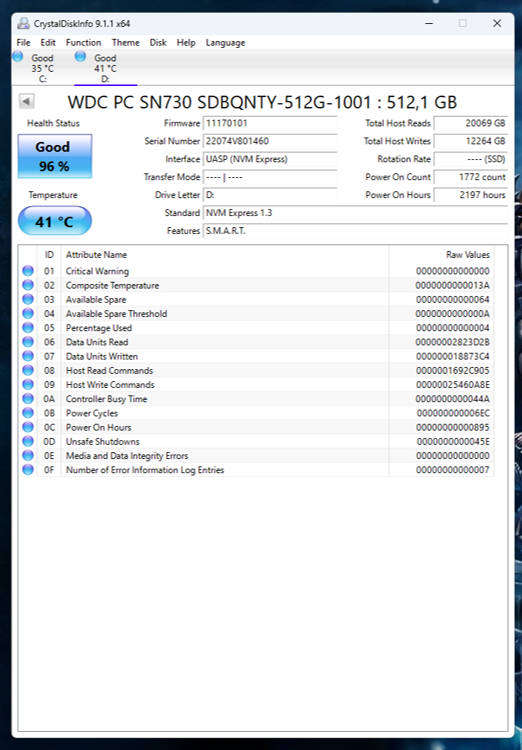This screenshot has width=522, height=750.
Task: Click the Interface field UASP (NVM Express)
Action: (270, 159)
